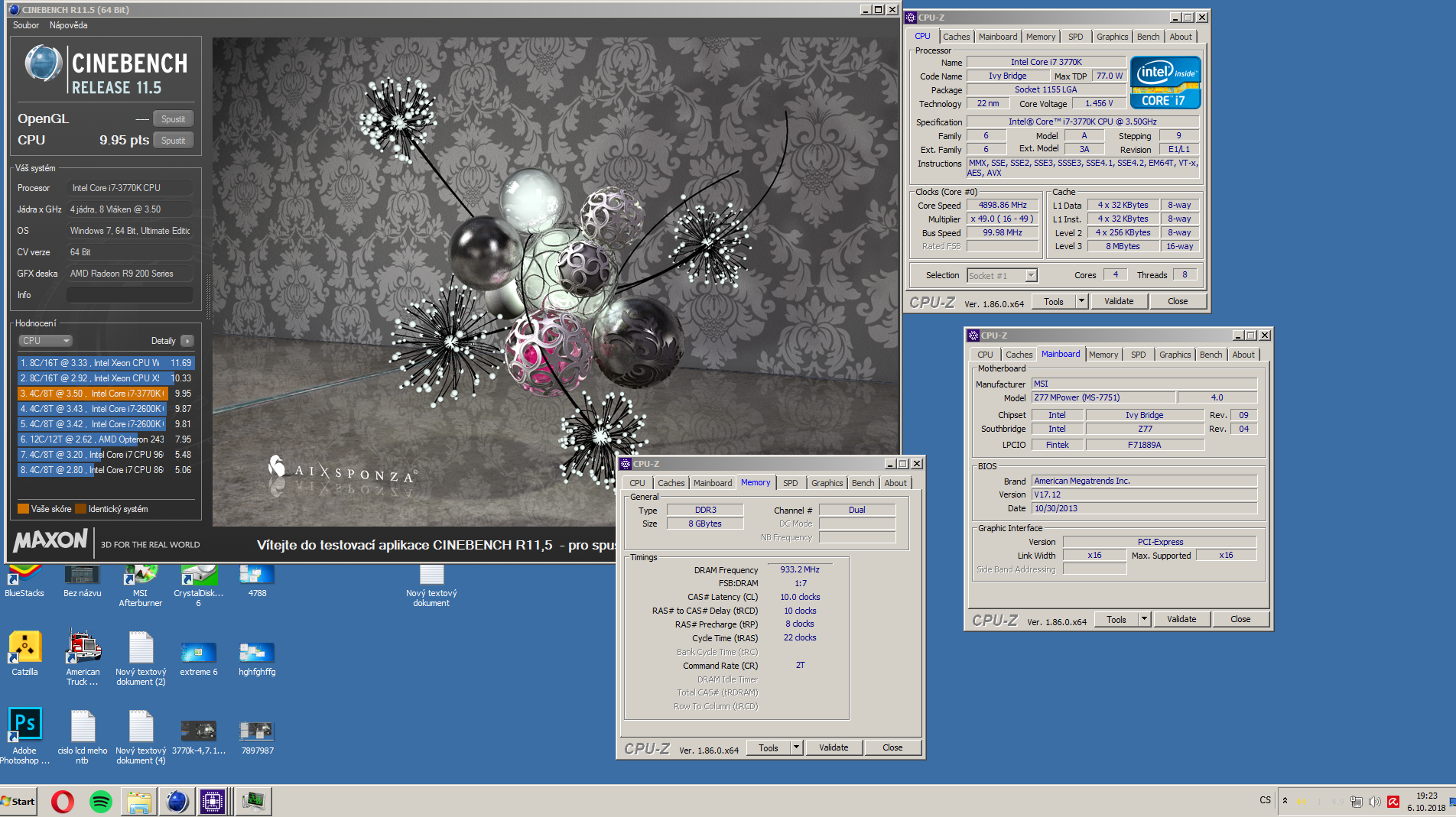Select ranking row '6. 12C/12T AMD Opteron'
The height and width of the screenshot is (817, 1456).
(106, 439)
